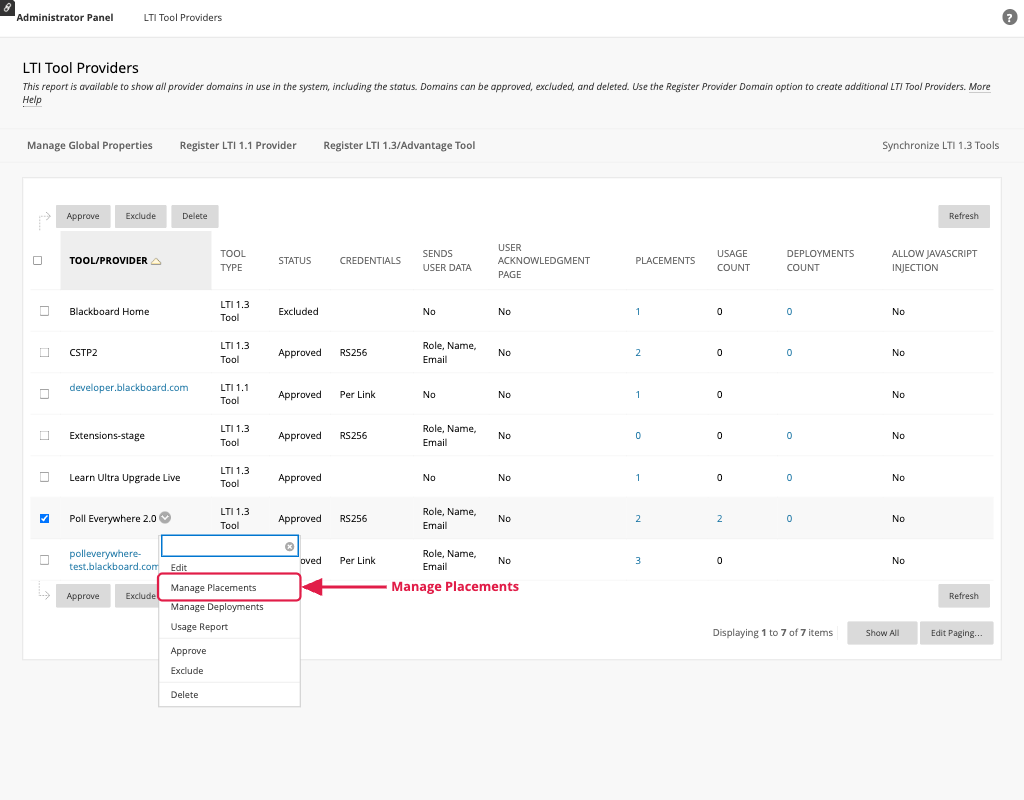Open Edit Paging settings
The height and width of the screenshot is (800, 1024).
click(956, 633)
